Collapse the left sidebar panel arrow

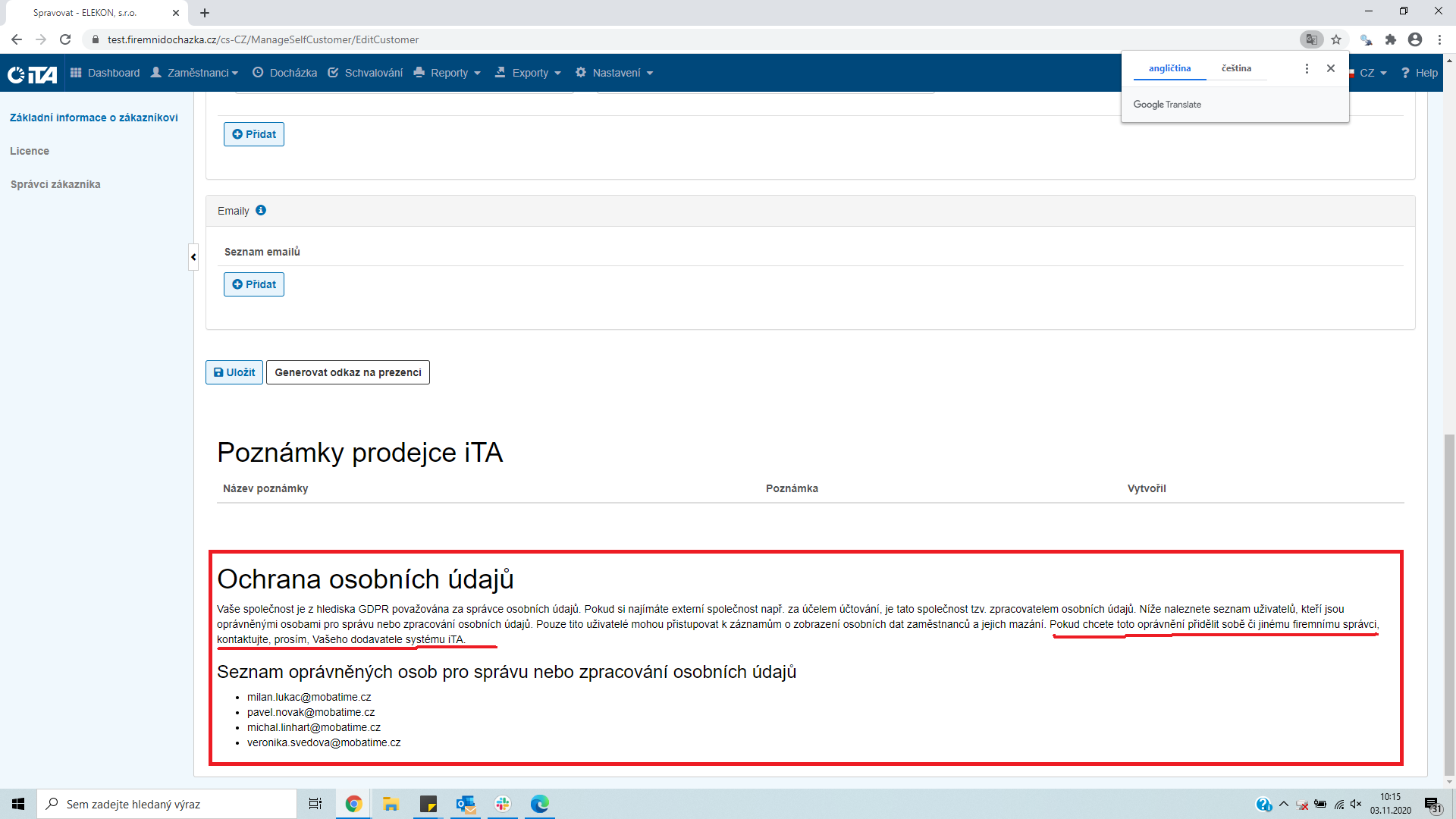[x=193, y=257]
